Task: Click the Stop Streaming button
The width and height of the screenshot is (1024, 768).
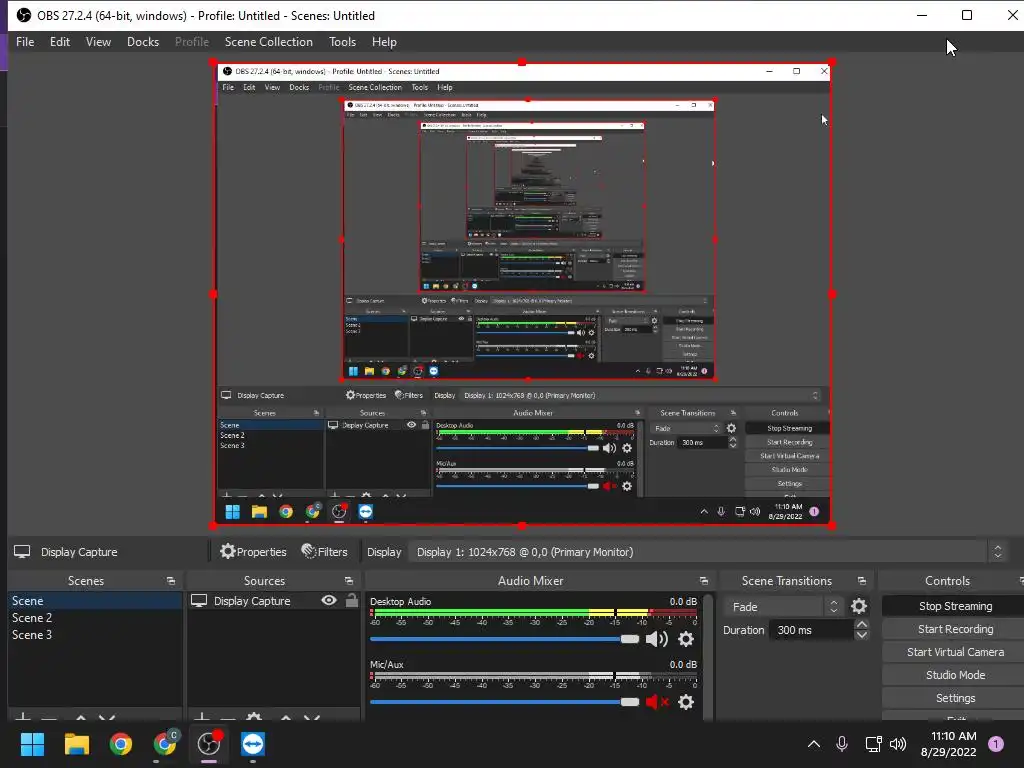Action: (955, 606)
